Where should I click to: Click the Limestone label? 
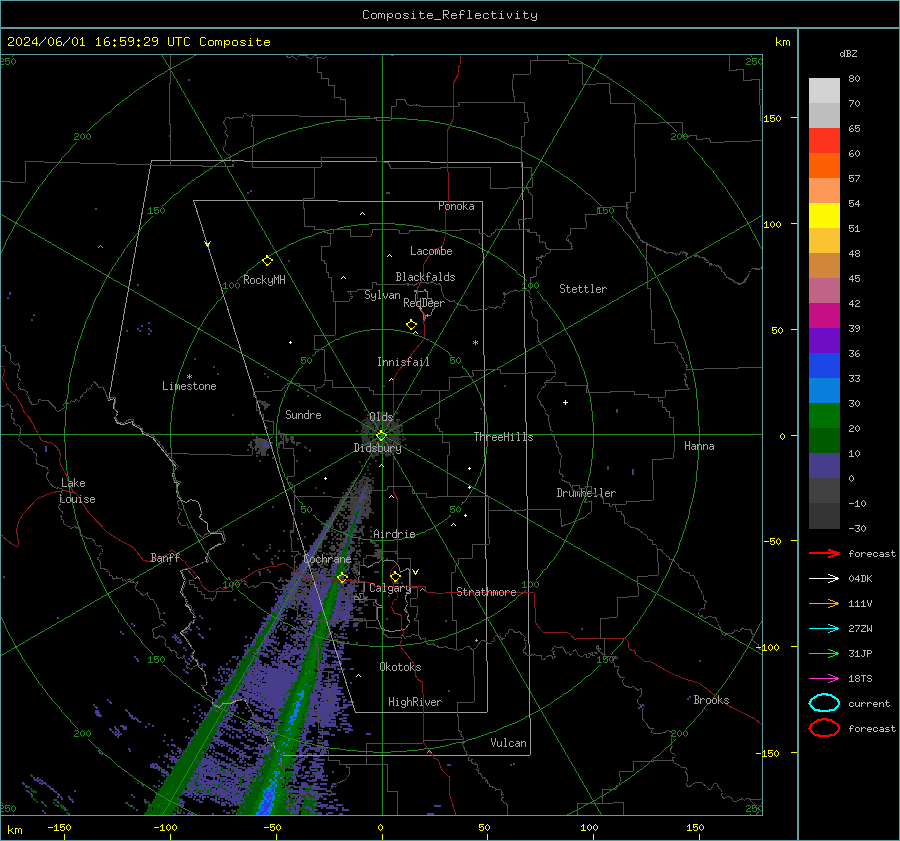(189, 386)
